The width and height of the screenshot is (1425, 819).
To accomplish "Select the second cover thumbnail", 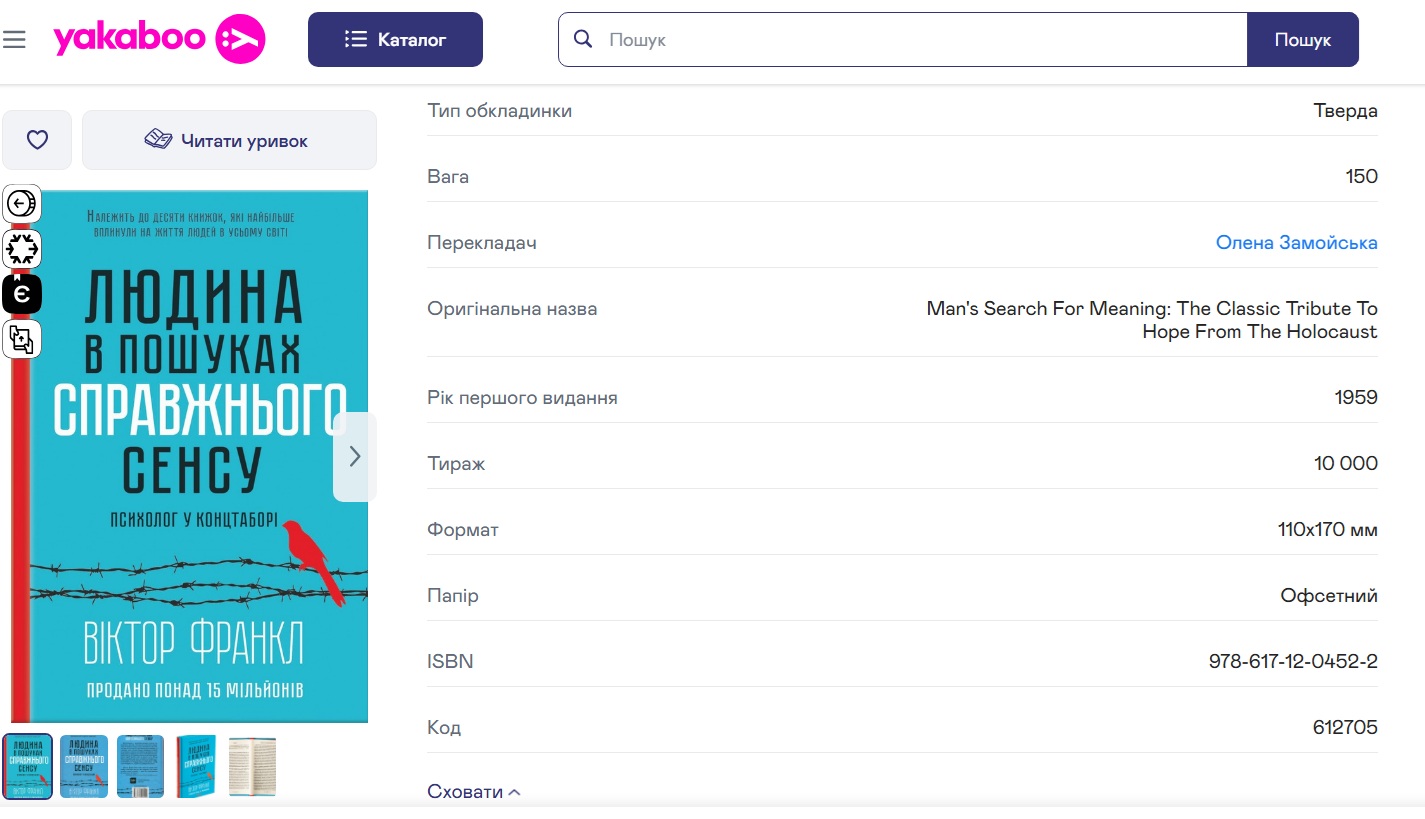I will pyautogui.click(x=84, y=766).
